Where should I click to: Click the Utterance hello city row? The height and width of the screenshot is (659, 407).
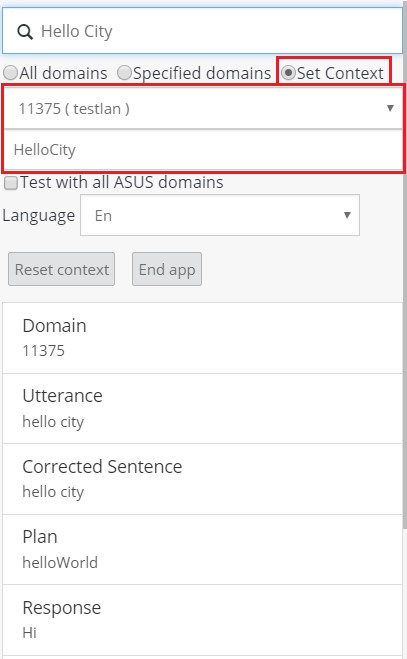pos(202,409)
